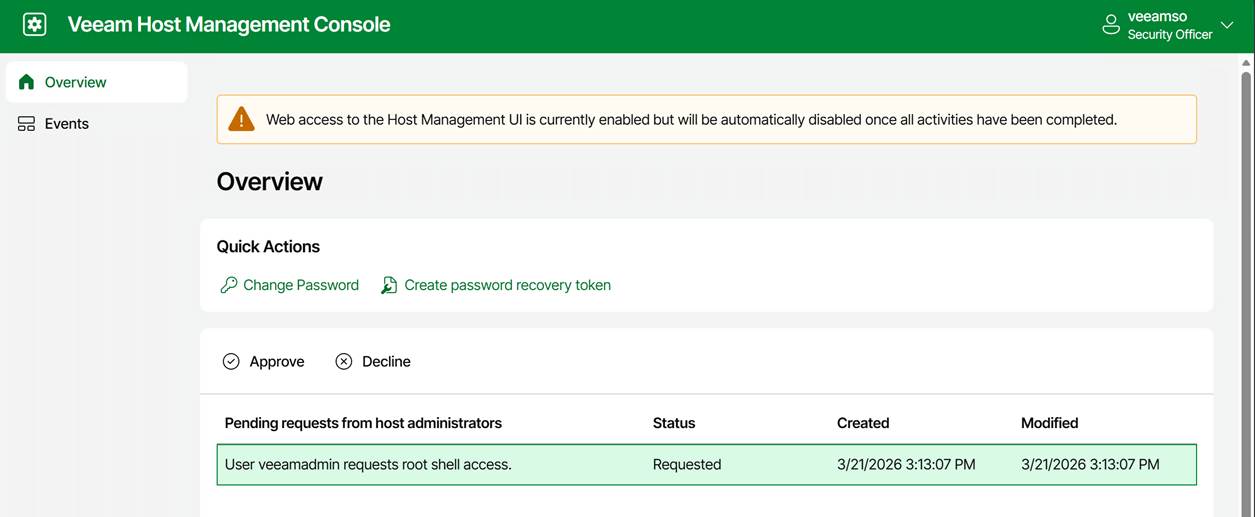Click the Approve checkmark circle icon
This screenshot has height=517, width=1255.
231,361
